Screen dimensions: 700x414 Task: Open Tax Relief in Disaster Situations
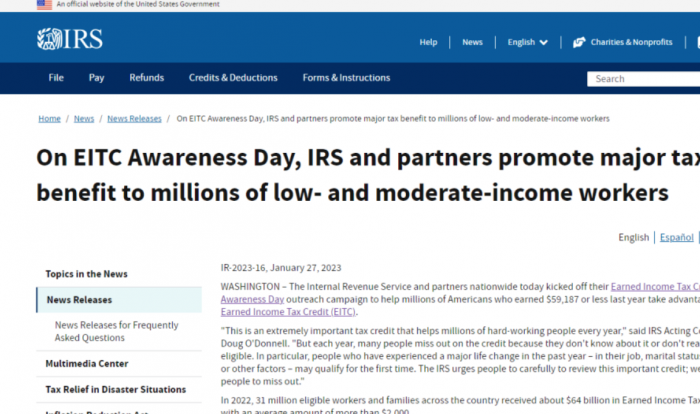(116, 389)
